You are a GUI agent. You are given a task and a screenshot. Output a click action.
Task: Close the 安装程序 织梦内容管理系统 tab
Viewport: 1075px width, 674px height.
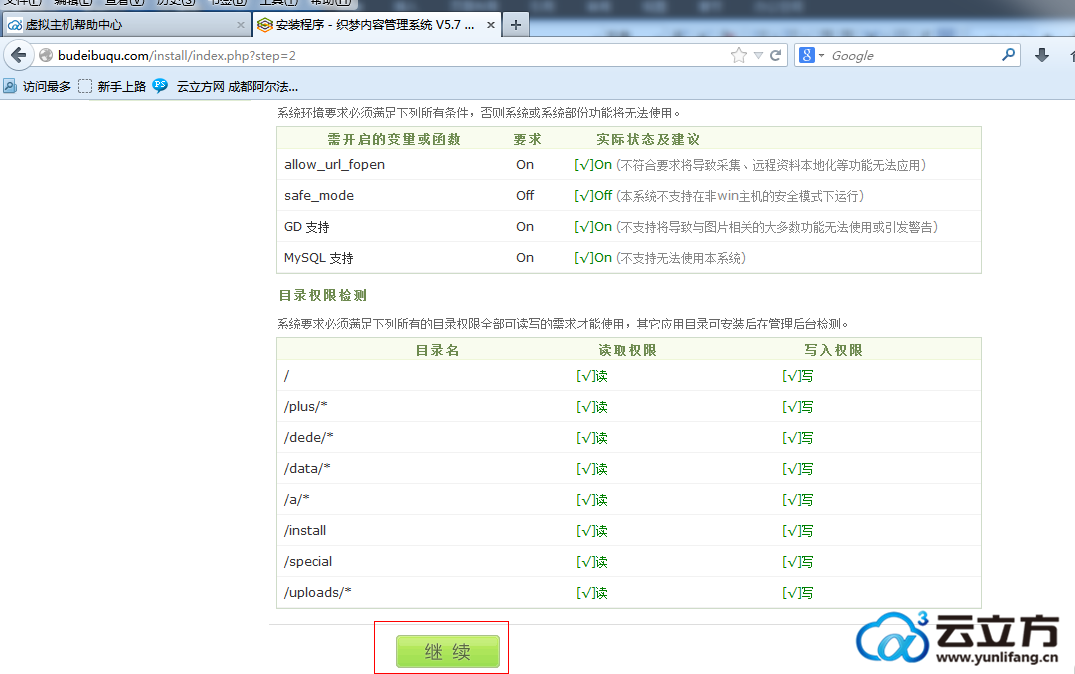coord(491,25)
